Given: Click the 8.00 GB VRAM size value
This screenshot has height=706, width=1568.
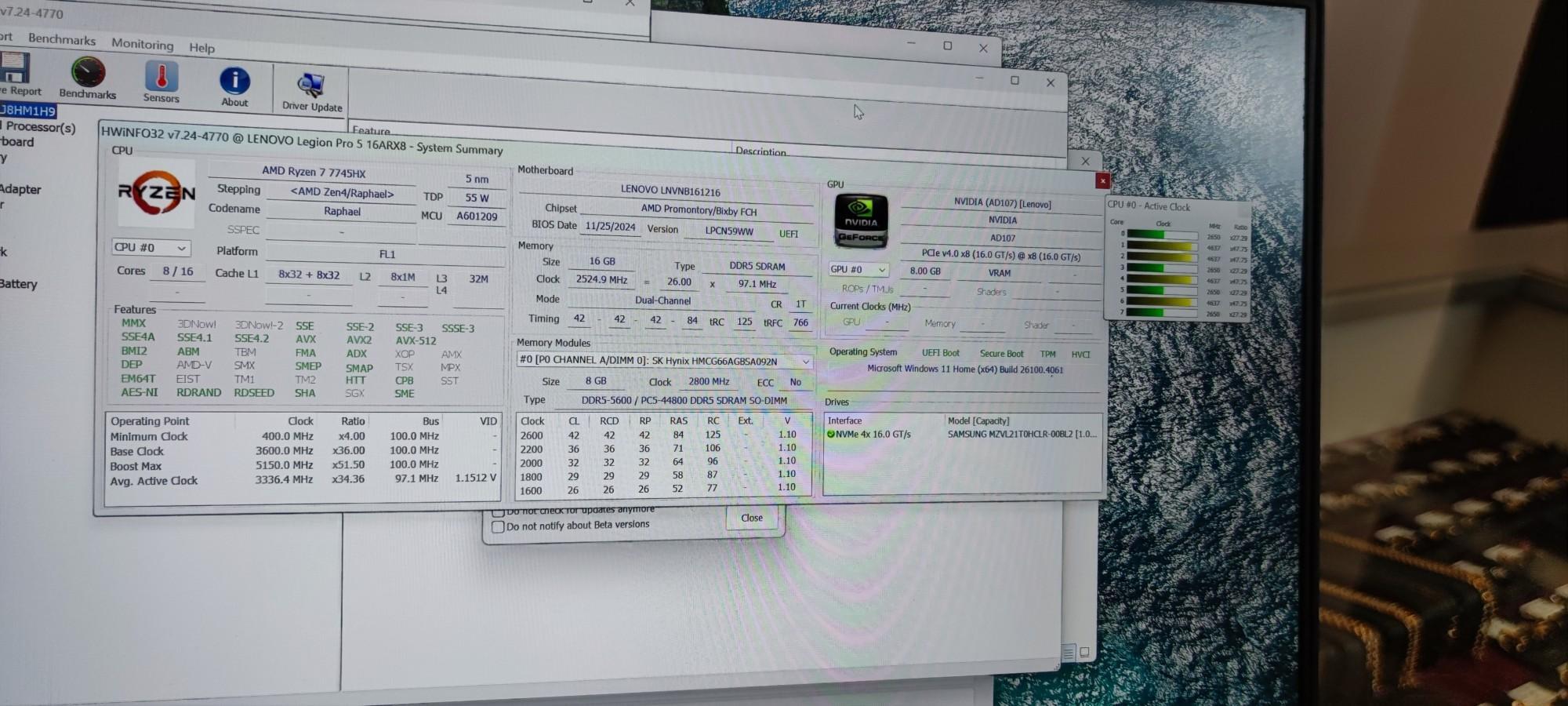Looking at the screenshot, I should click(925, 271).
